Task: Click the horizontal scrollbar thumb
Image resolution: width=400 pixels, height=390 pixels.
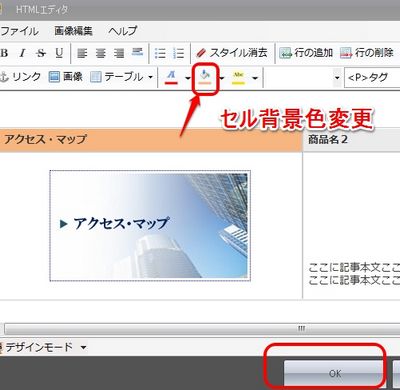Action: [x=202, y=329]
